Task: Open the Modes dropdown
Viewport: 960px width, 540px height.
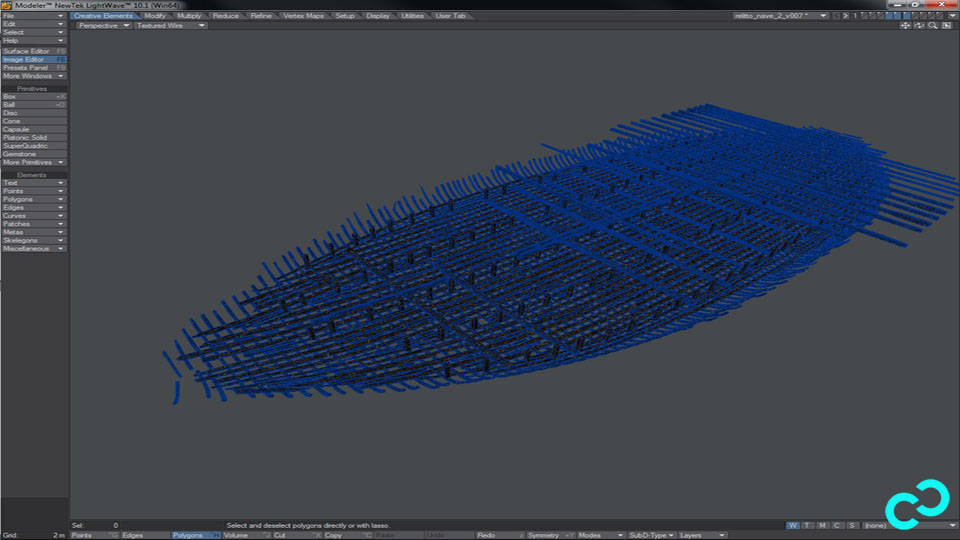Action: (600, 535)
